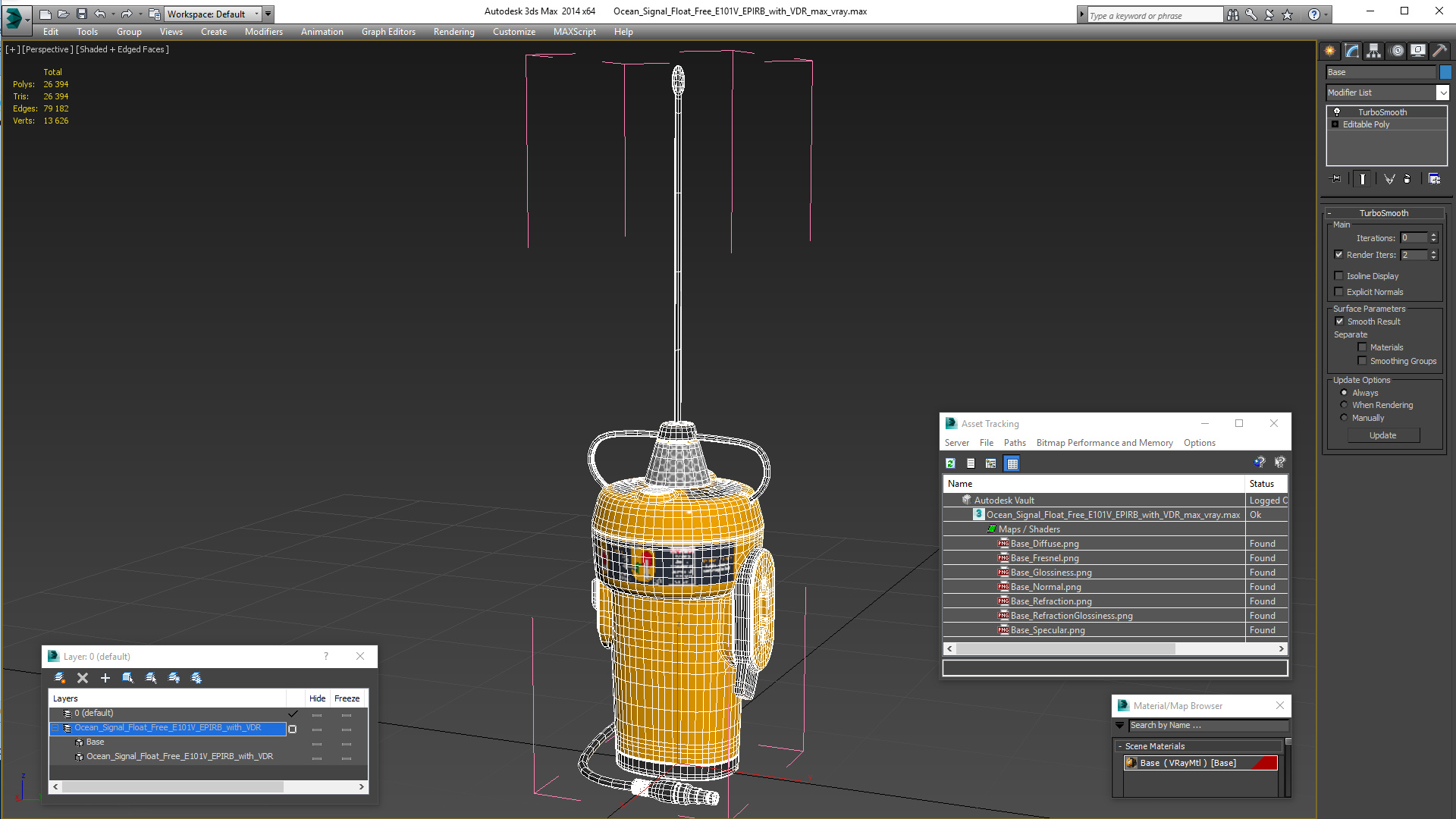Open the MAXScript menu

pos(574,32)
